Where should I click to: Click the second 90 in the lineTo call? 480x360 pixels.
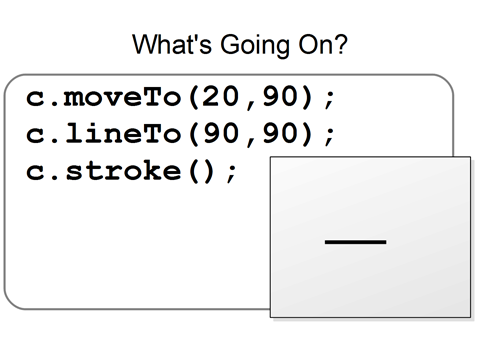[280, 133]
